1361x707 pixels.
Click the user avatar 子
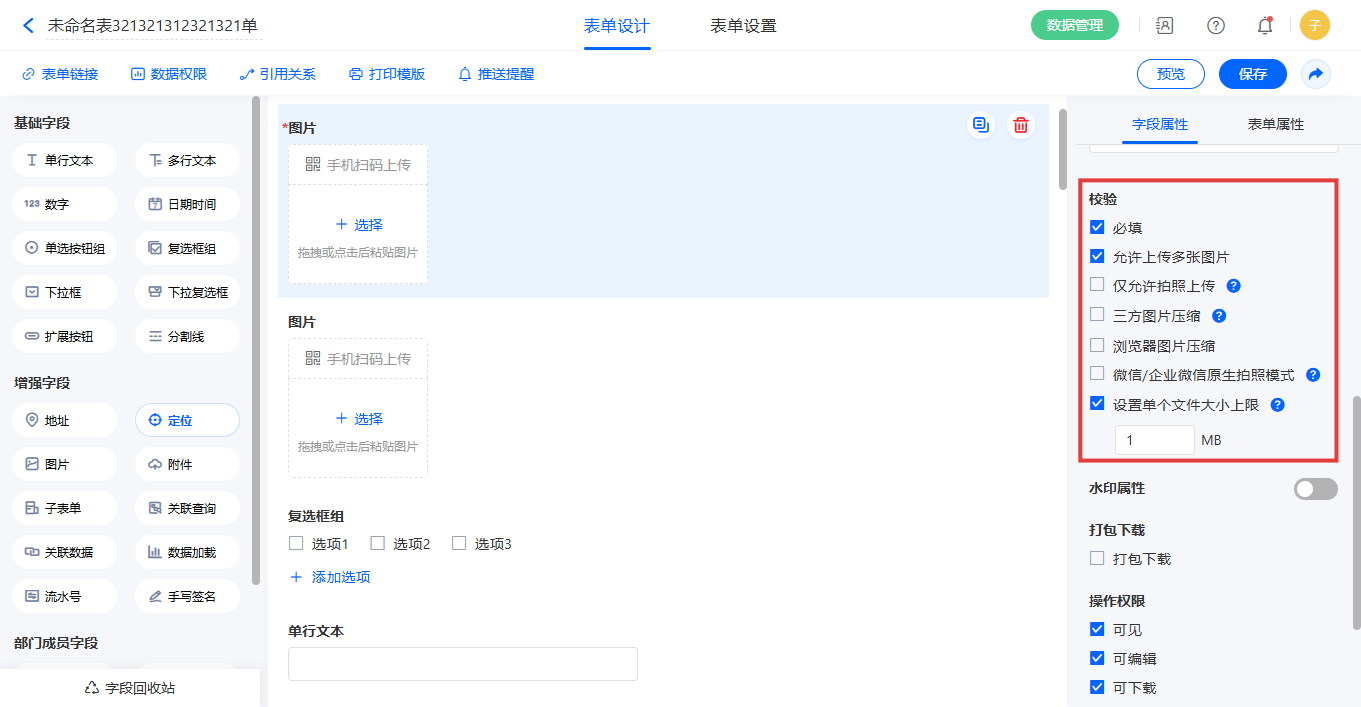(1315, 26)
